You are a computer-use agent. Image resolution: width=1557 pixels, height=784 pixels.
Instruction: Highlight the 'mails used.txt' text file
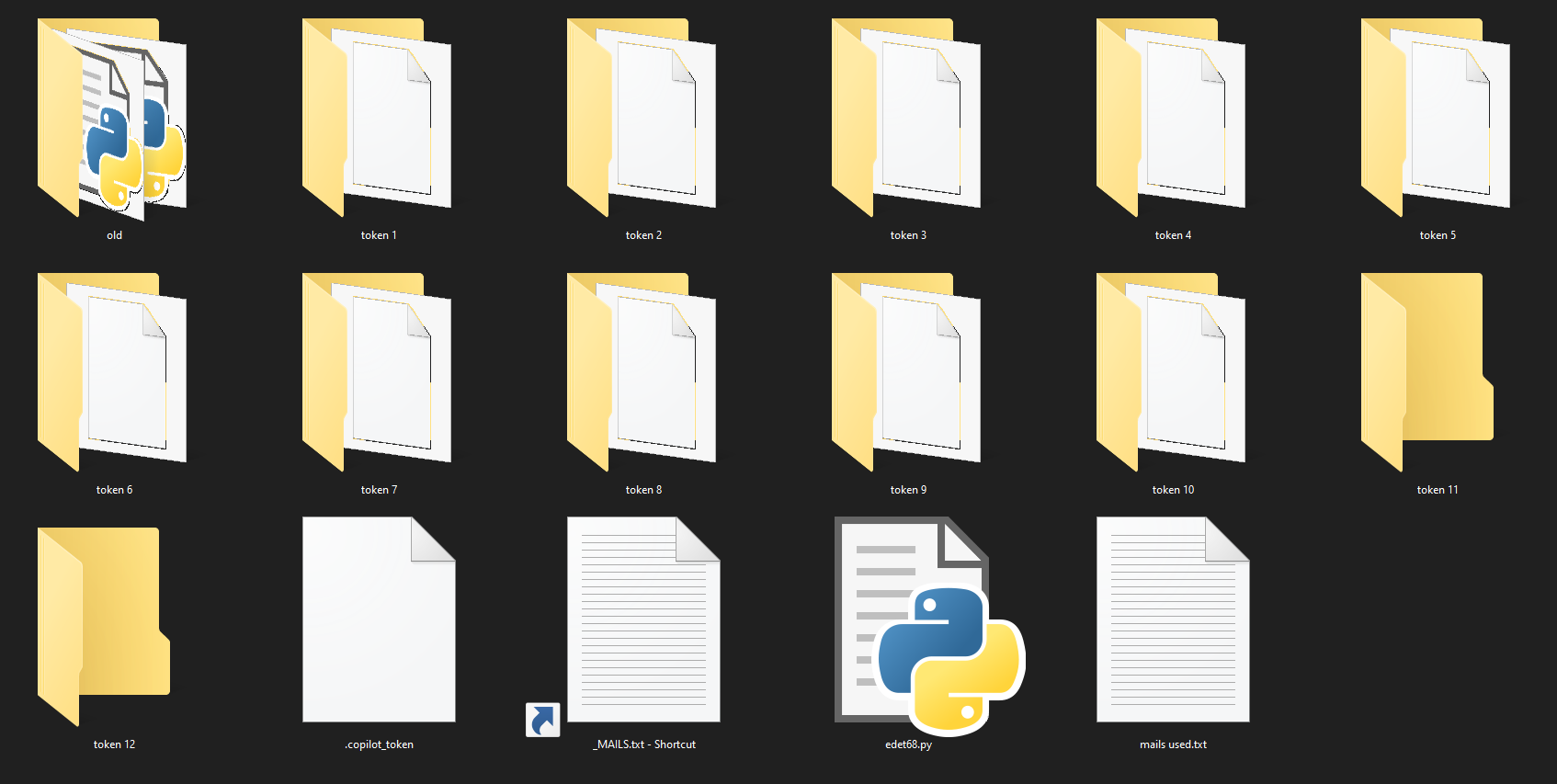[1173, 620]
